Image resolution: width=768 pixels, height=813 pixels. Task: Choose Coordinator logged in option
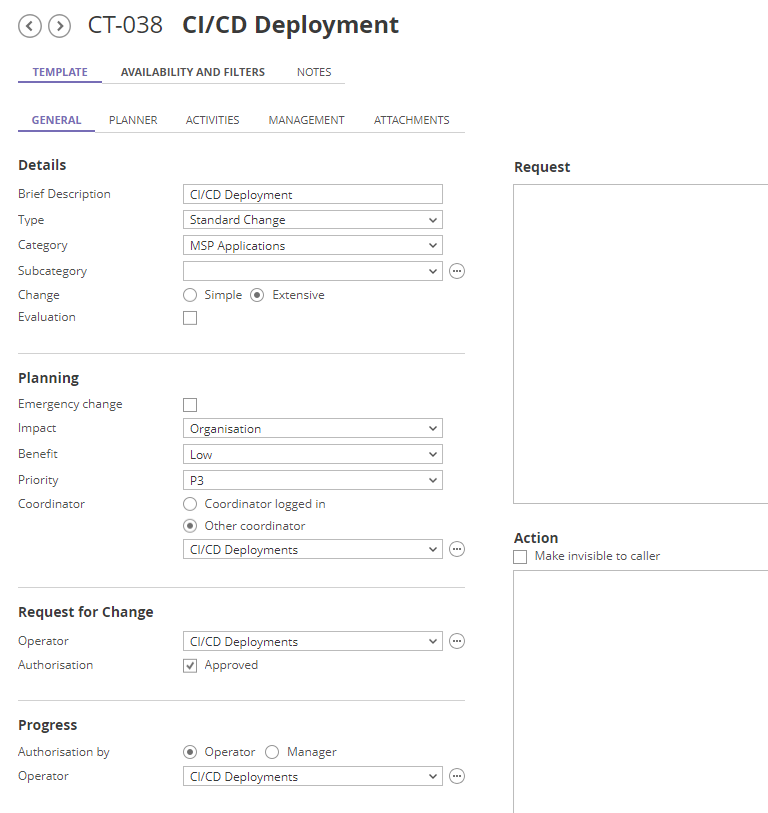tap(190, 504)
